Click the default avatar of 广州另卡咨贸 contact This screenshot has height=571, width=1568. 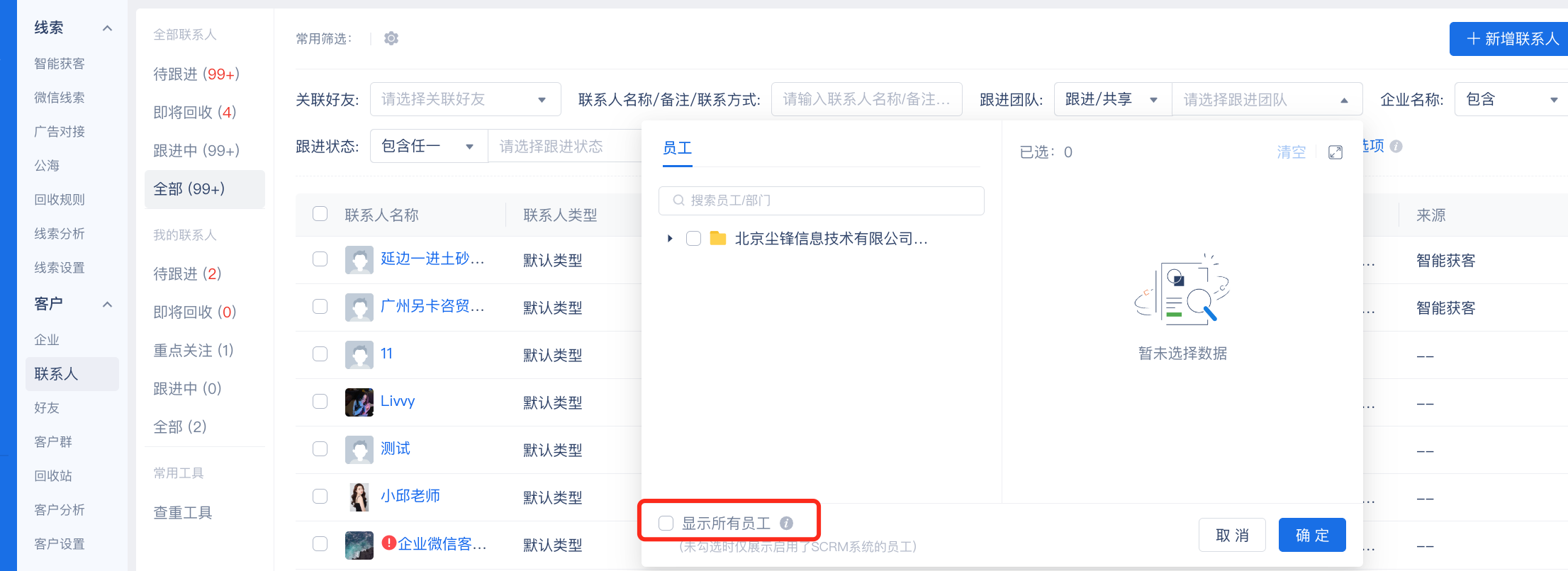coord(359,307)
